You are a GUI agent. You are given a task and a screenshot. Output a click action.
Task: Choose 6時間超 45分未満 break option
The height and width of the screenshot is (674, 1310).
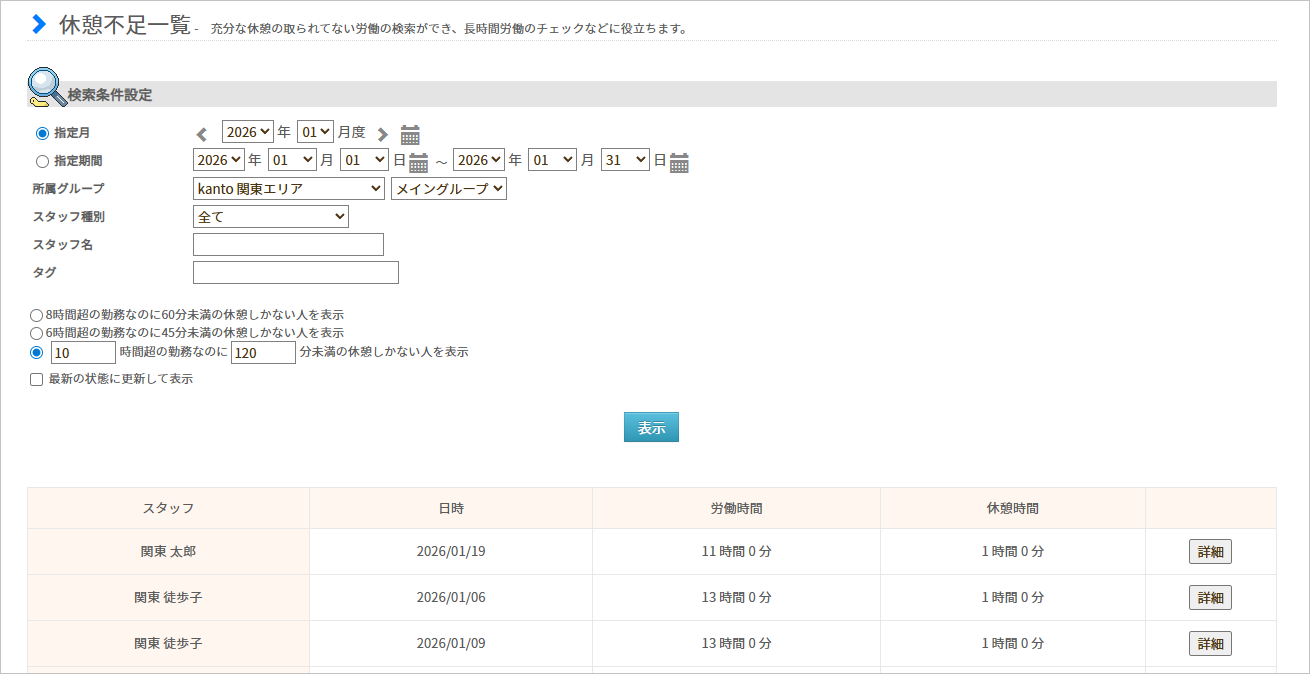(37, 333)
